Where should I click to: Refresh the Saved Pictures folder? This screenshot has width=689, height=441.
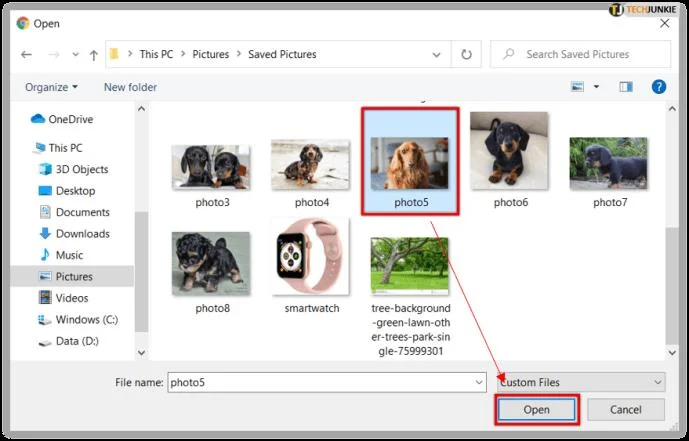coord(466,54)
